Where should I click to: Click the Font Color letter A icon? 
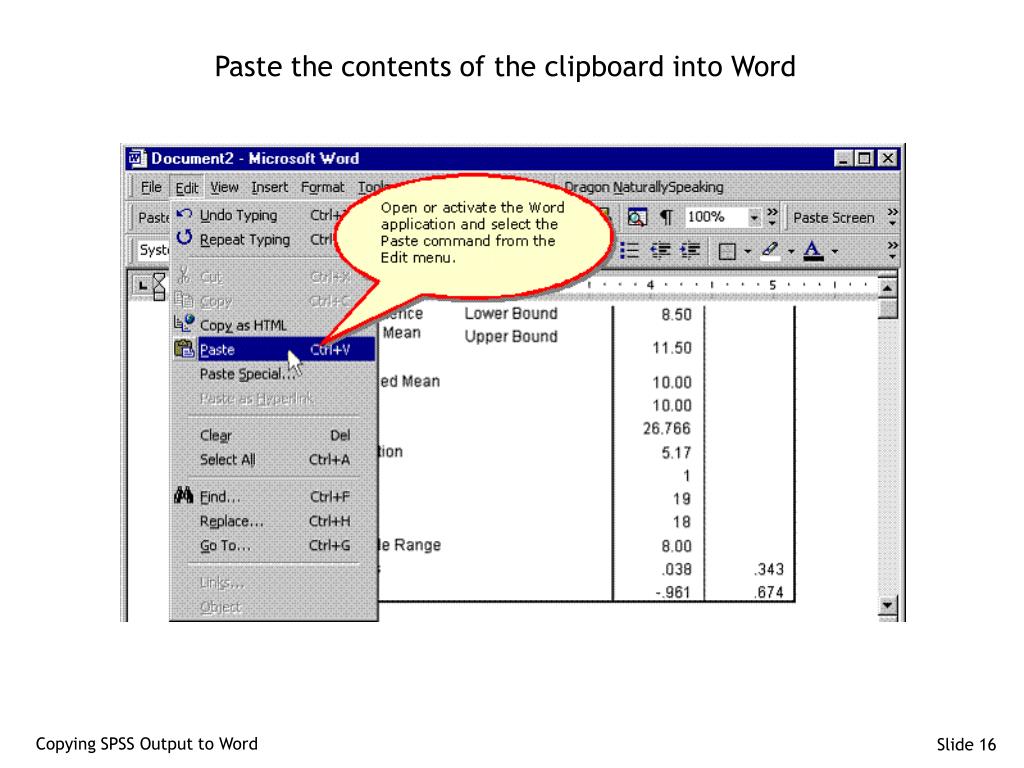pyautogui.click(x=812, y=251)
